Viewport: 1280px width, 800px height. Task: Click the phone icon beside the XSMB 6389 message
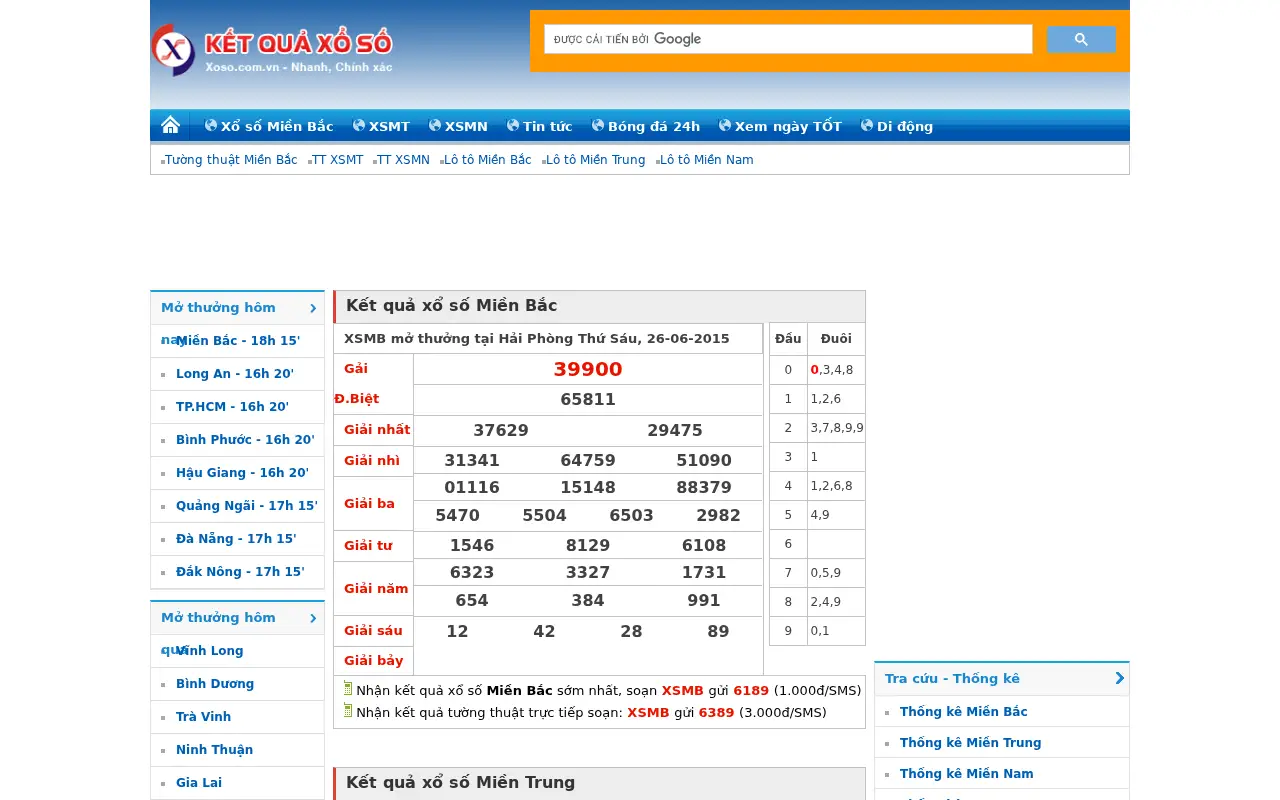click(348, 711)
